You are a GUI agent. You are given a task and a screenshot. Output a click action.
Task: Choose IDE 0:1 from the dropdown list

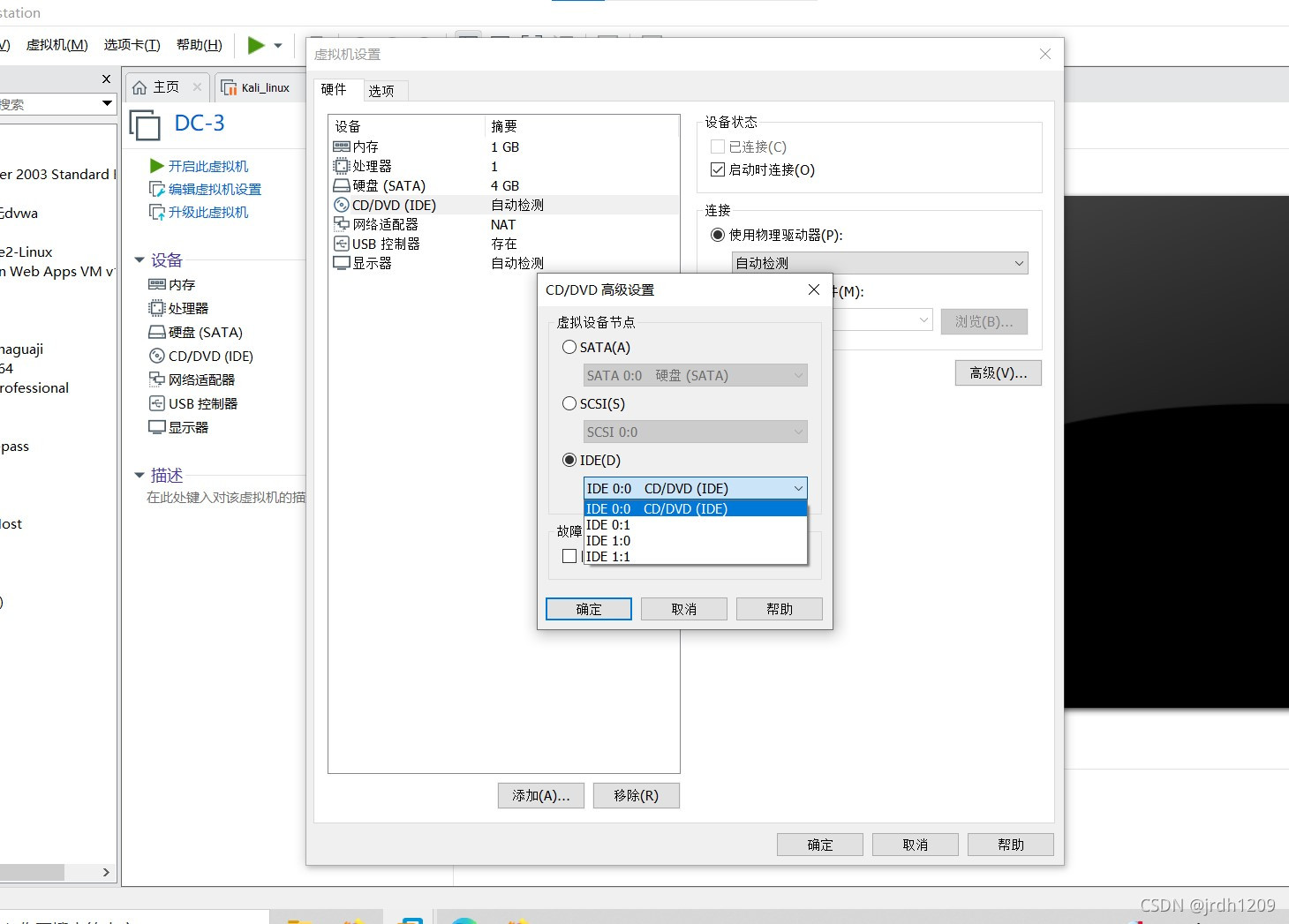point(696,524)
